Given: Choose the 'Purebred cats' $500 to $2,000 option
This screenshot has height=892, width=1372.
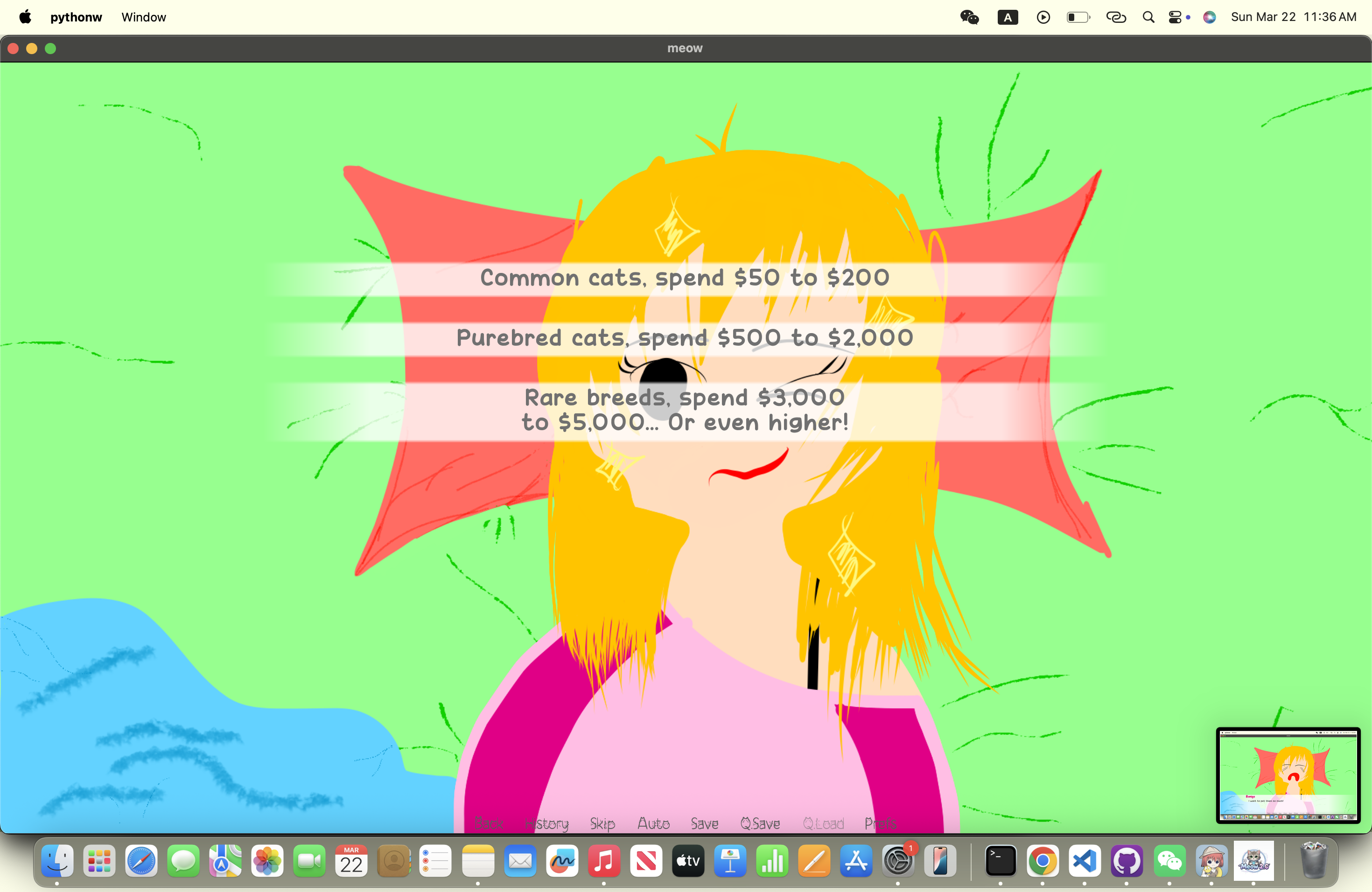Looking at the screenshot, I should (x=685, y=338).
